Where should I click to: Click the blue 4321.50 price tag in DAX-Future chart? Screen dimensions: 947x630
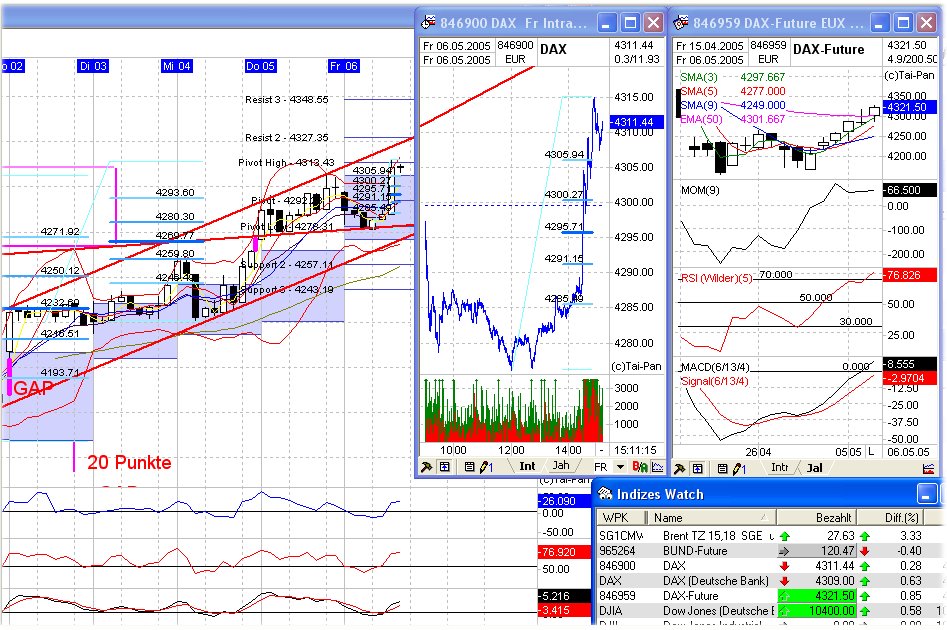[910, 107]
